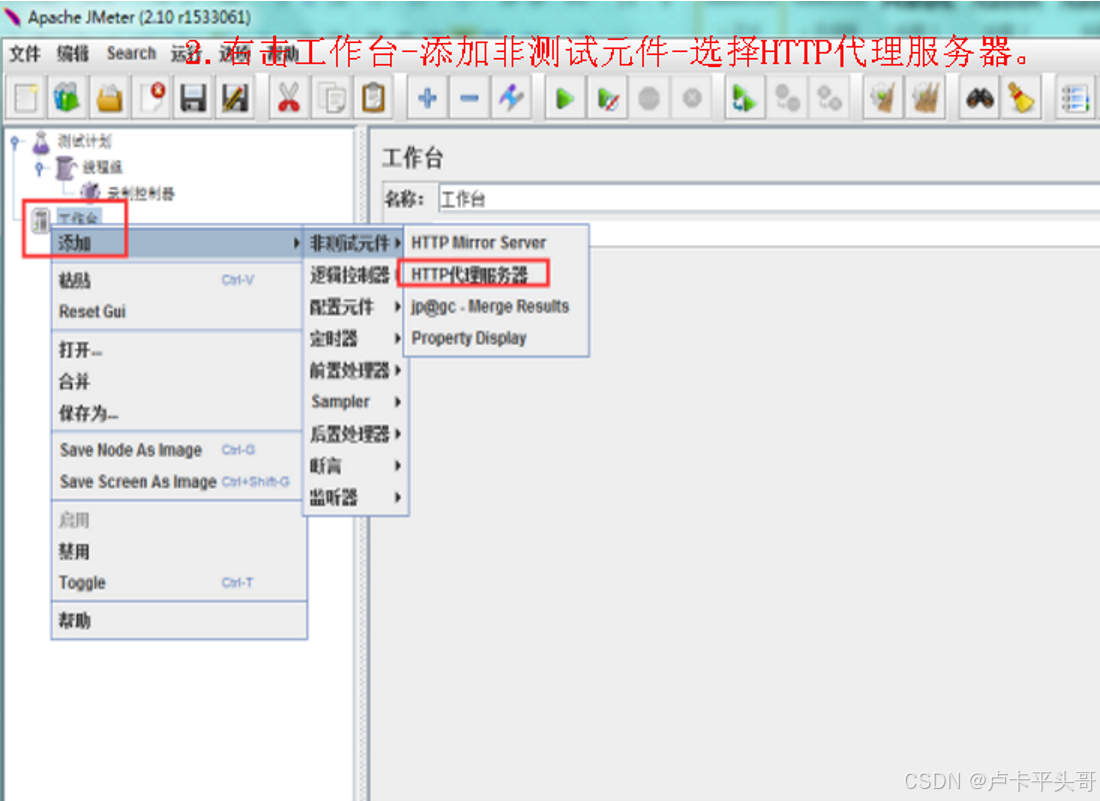Viewport: 1100px width, 801px height.
Task: Expand the 配置元件 submenu
Action: pos(355,307)
